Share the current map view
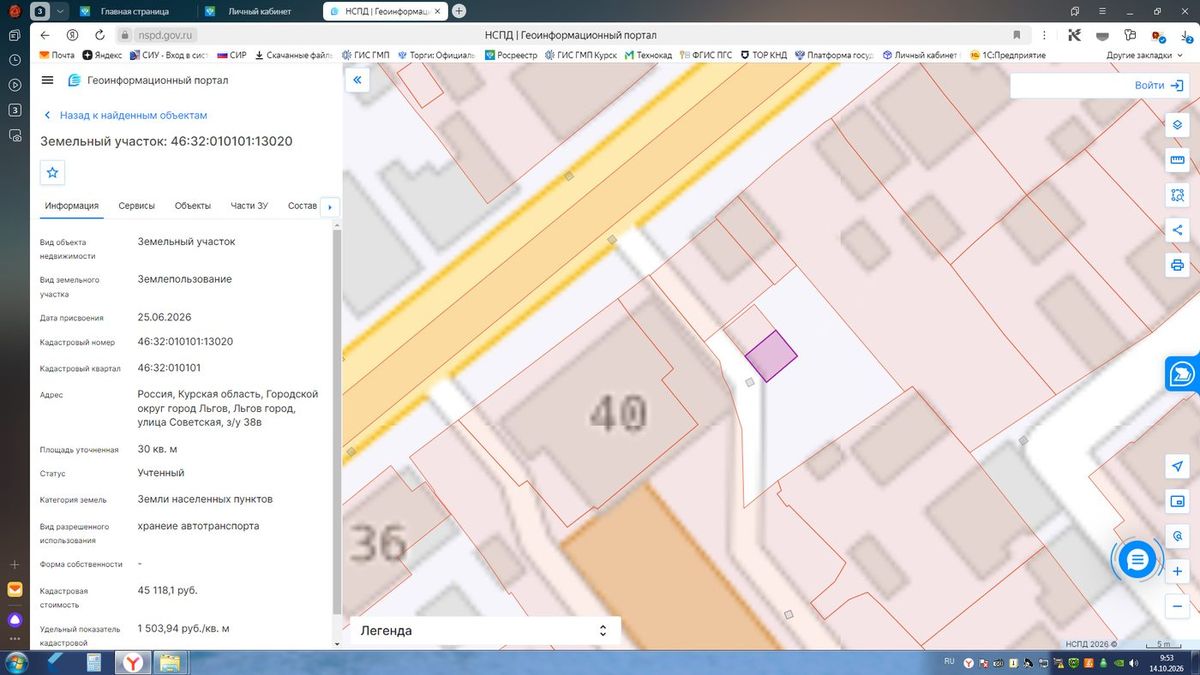 tap(1177, 230)
